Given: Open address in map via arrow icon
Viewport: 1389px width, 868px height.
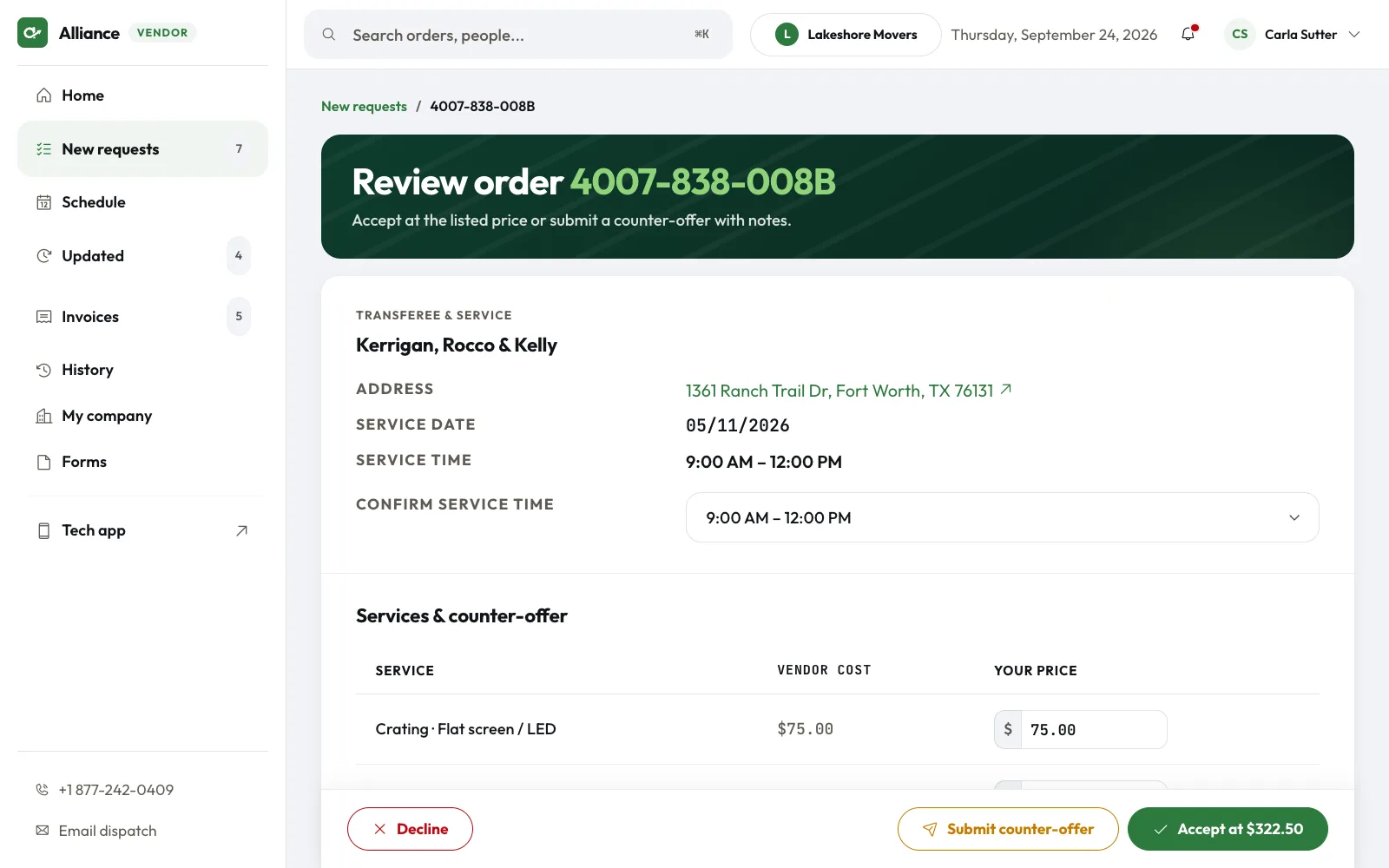Looking at the screenshot, I should 1006,390.
